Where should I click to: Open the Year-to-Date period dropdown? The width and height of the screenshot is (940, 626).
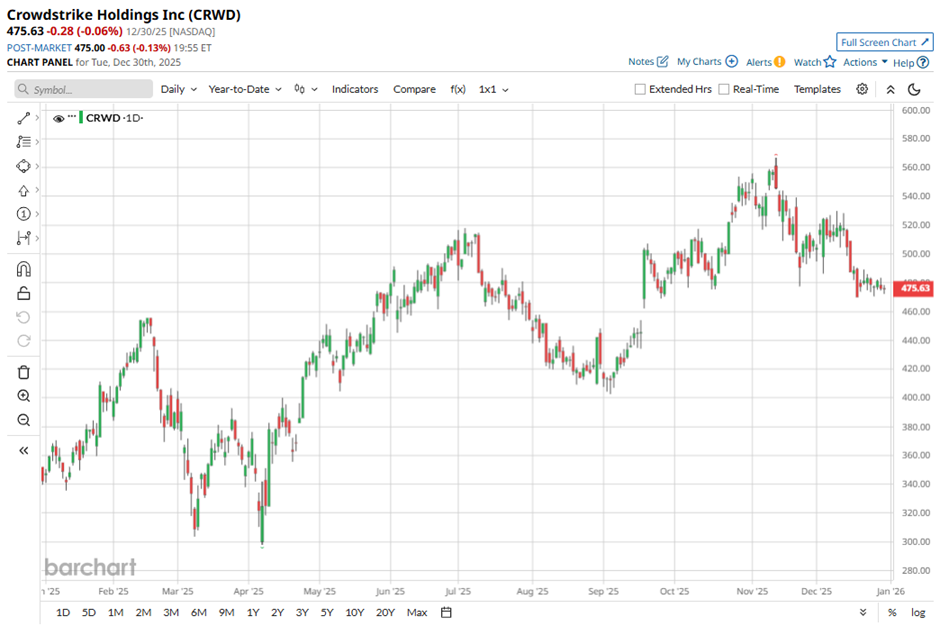(245, 89)
